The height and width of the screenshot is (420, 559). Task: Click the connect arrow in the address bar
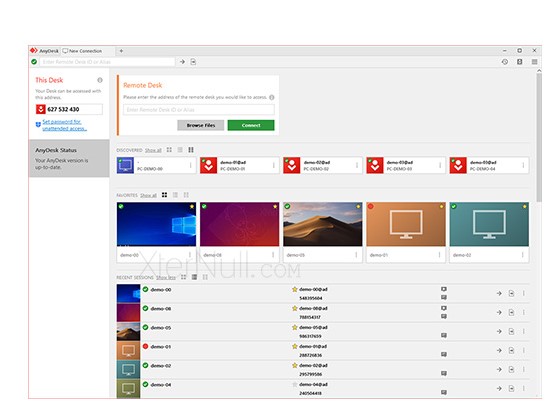pyautogui.click(x=182, y=62)
